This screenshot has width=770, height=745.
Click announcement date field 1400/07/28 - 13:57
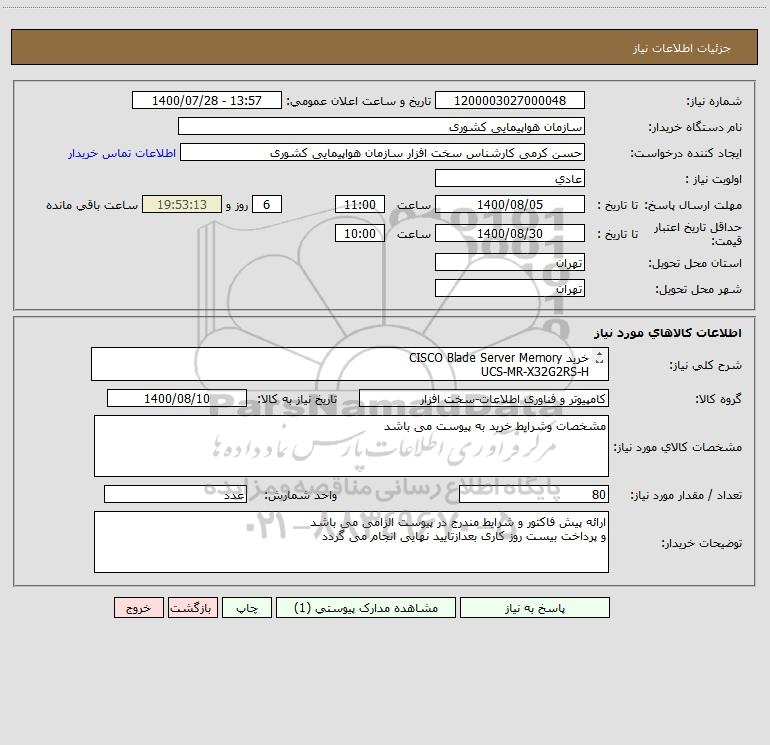[207, 100]
